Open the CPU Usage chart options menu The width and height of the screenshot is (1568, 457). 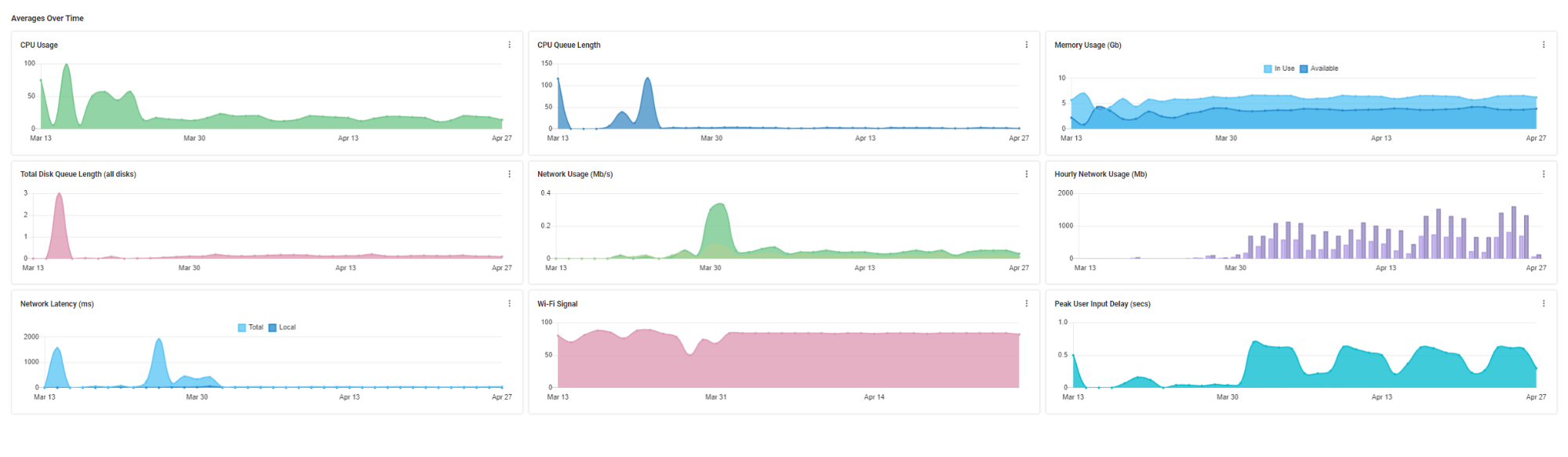pos(509,45)
